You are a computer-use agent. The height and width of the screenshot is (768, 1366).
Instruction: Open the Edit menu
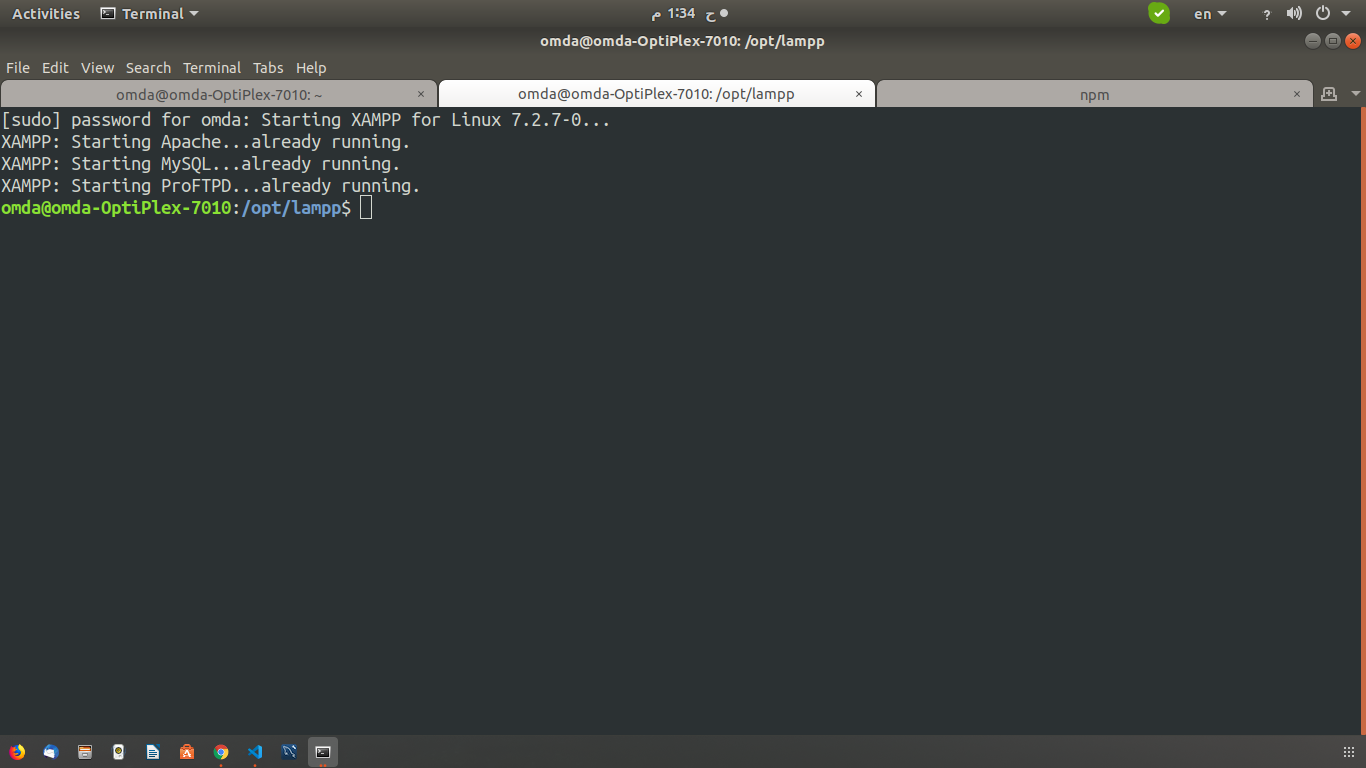coord(55,68)
